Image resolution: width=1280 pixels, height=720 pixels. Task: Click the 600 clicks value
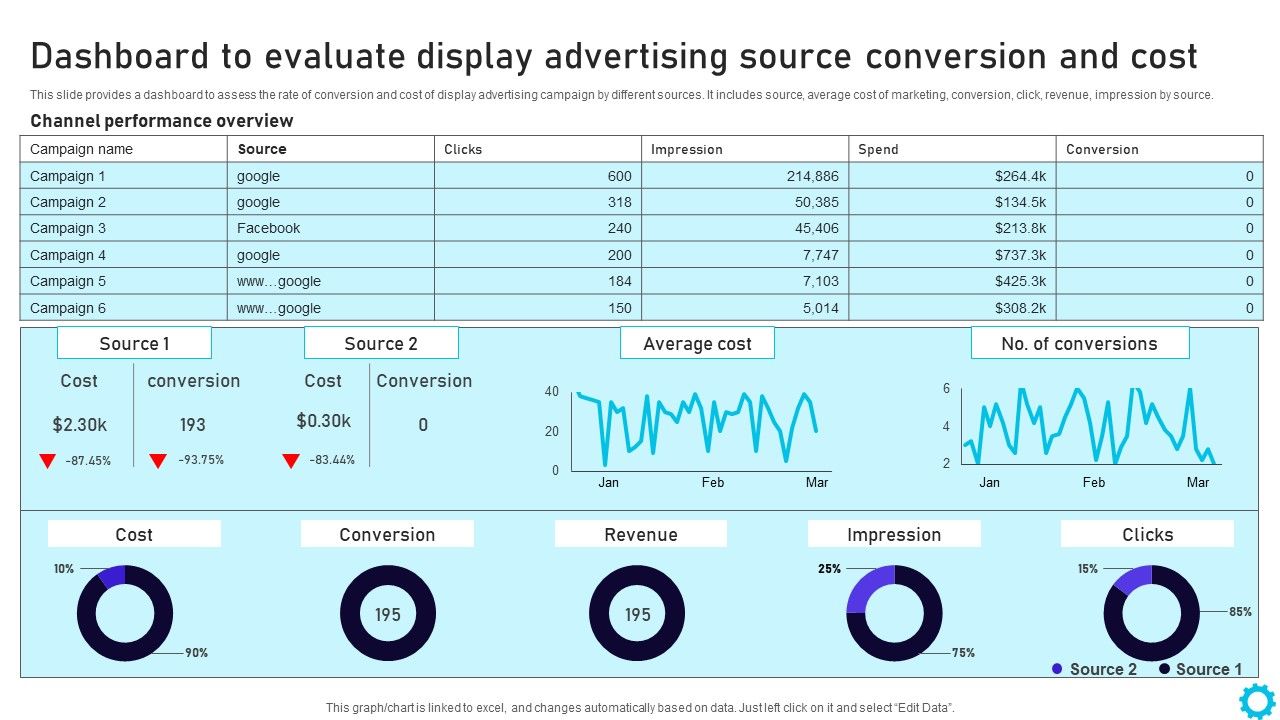tap(620, 176)
